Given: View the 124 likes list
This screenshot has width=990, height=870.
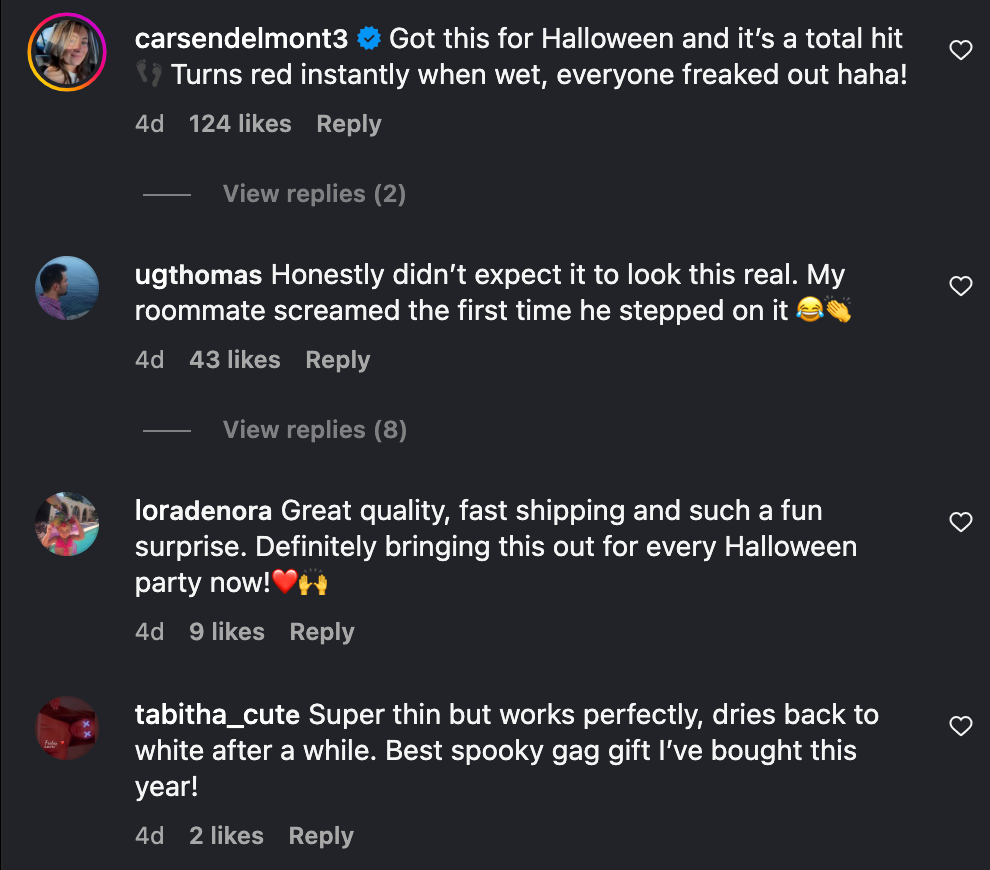Looking at the screenshot, I should pos(240,124).
